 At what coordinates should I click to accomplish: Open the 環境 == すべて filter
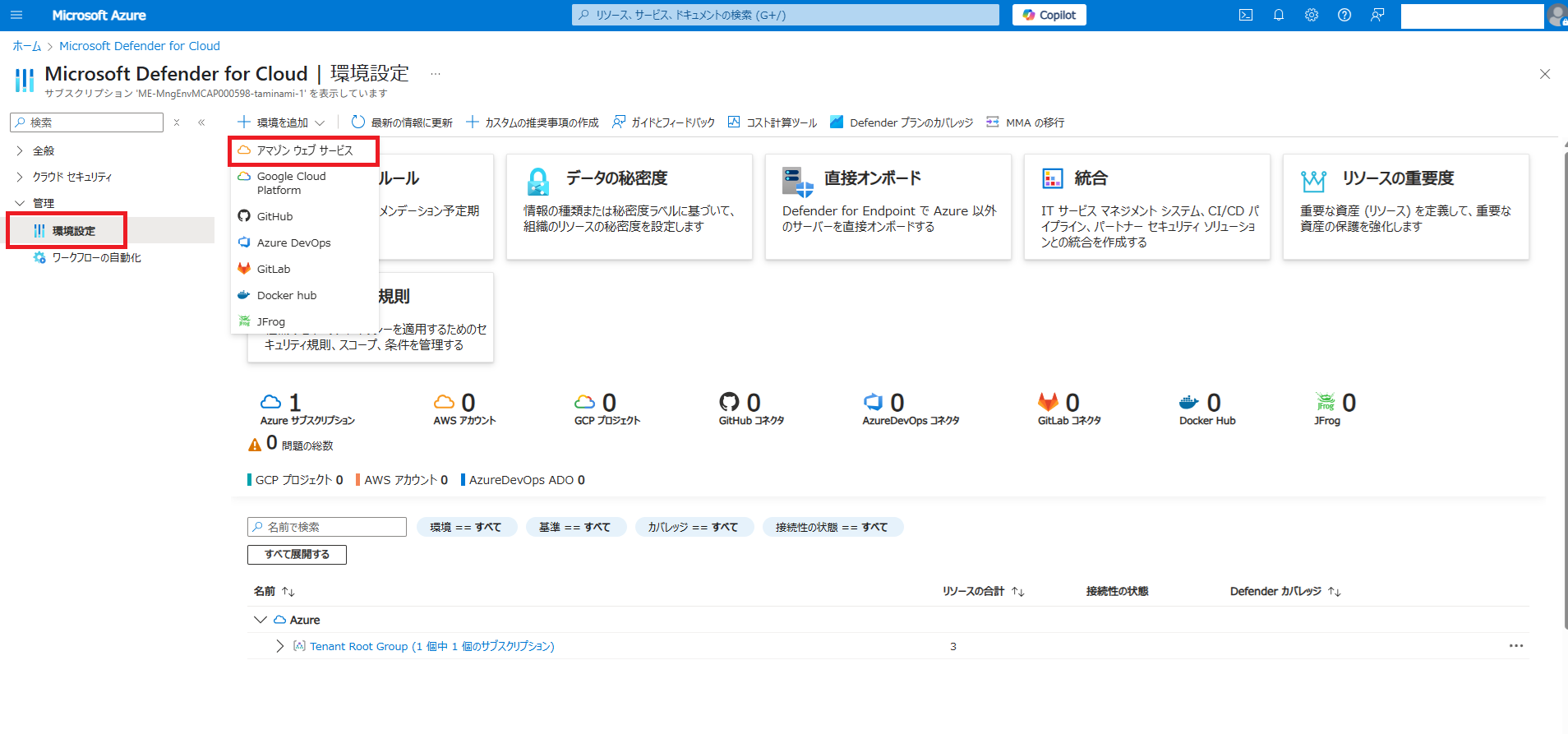coord(466,527)
